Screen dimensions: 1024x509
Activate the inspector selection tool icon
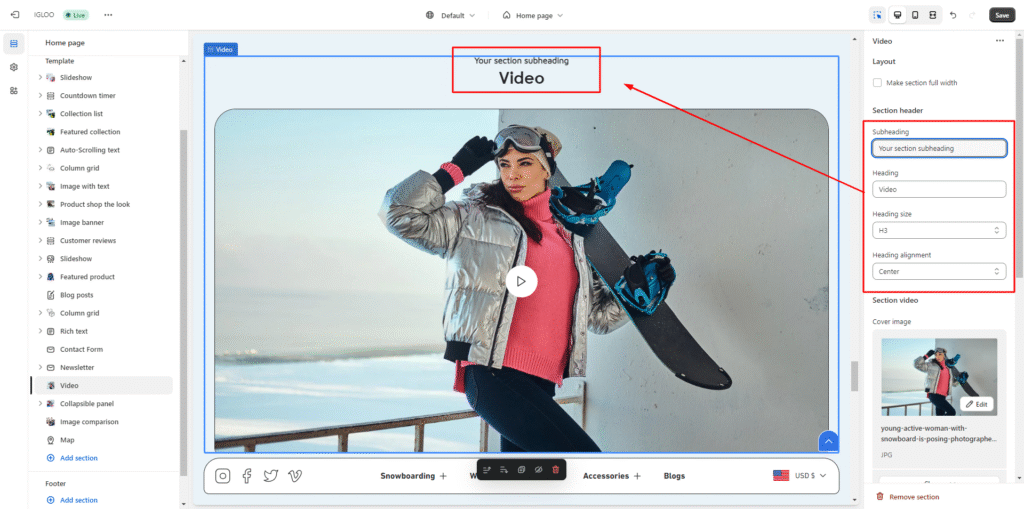point(877,15)
